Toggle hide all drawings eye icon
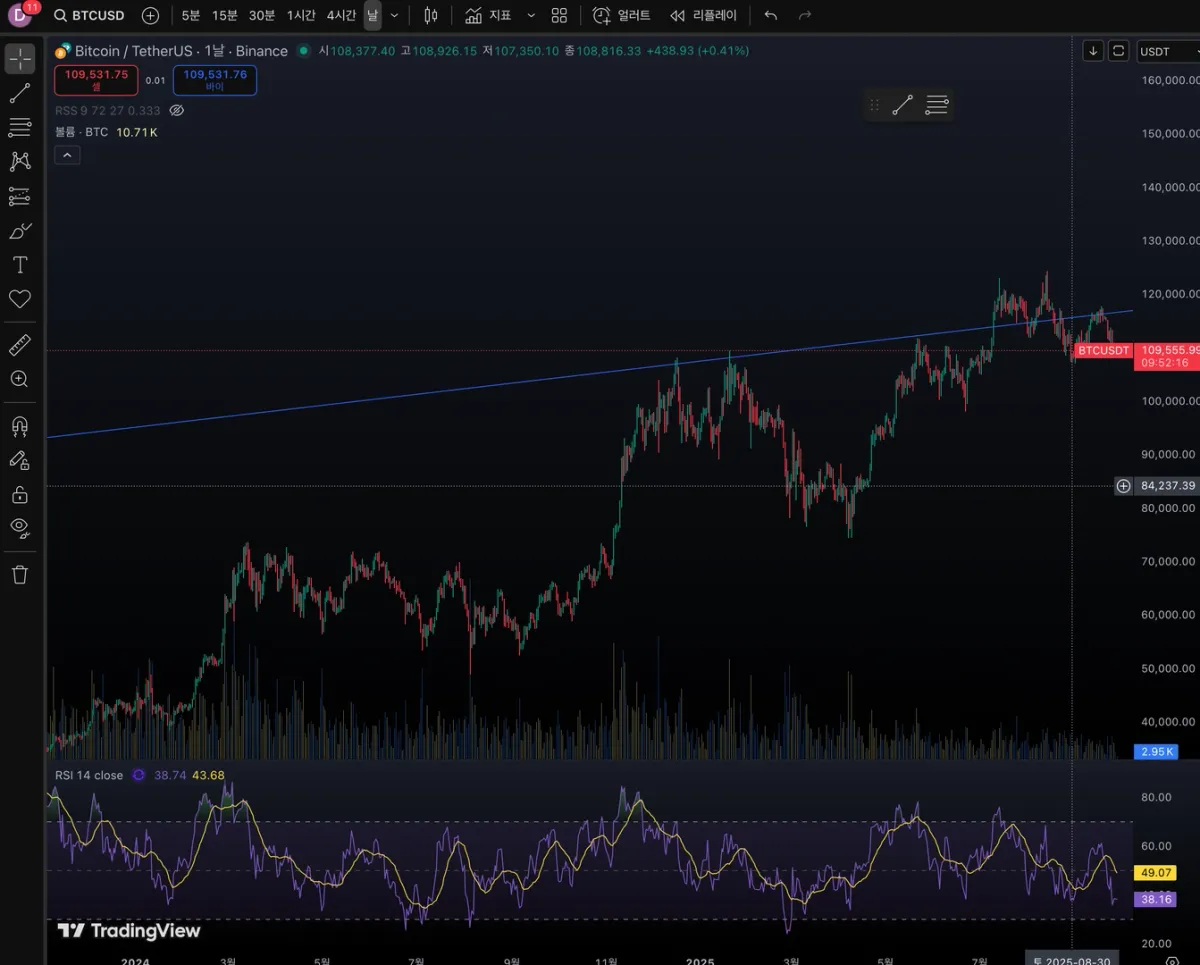1200x965 pixels. (x=19, y=527)
